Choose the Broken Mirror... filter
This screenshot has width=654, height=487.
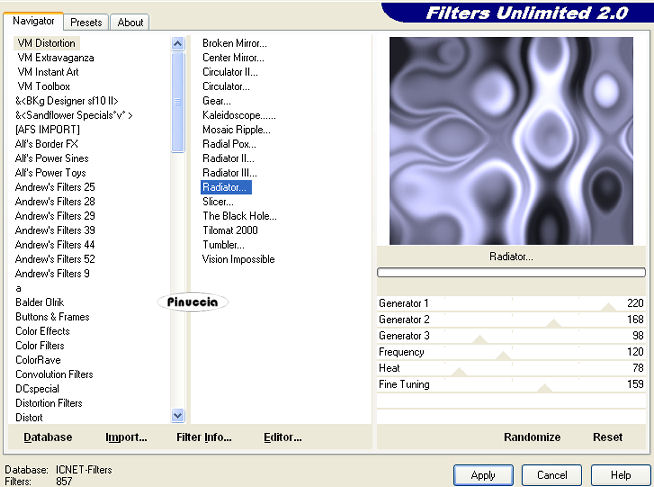(x=234, y=43)
